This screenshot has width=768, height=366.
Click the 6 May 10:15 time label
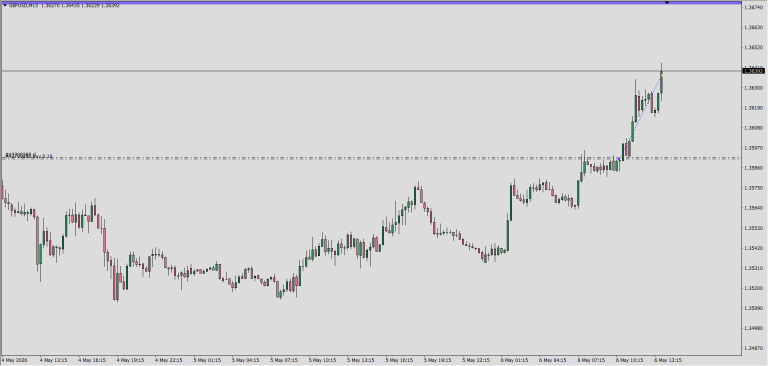630,360
